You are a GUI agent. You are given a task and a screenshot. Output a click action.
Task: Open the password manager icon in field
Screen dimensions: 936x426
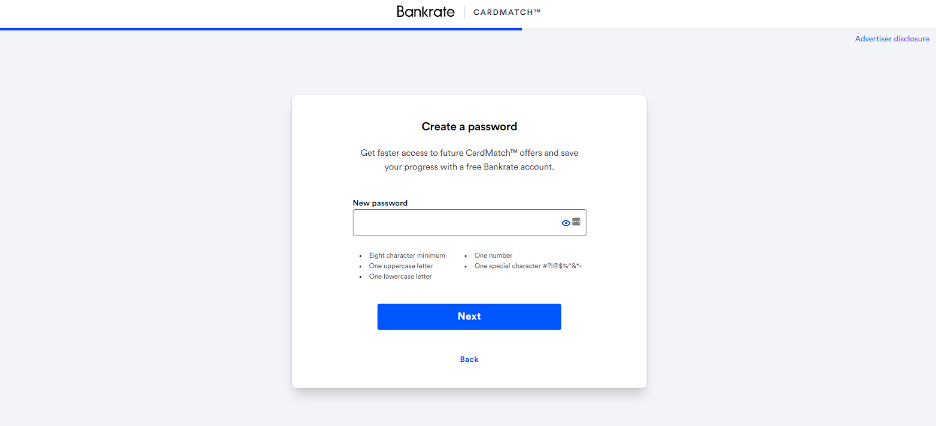[x=576, y=222]
